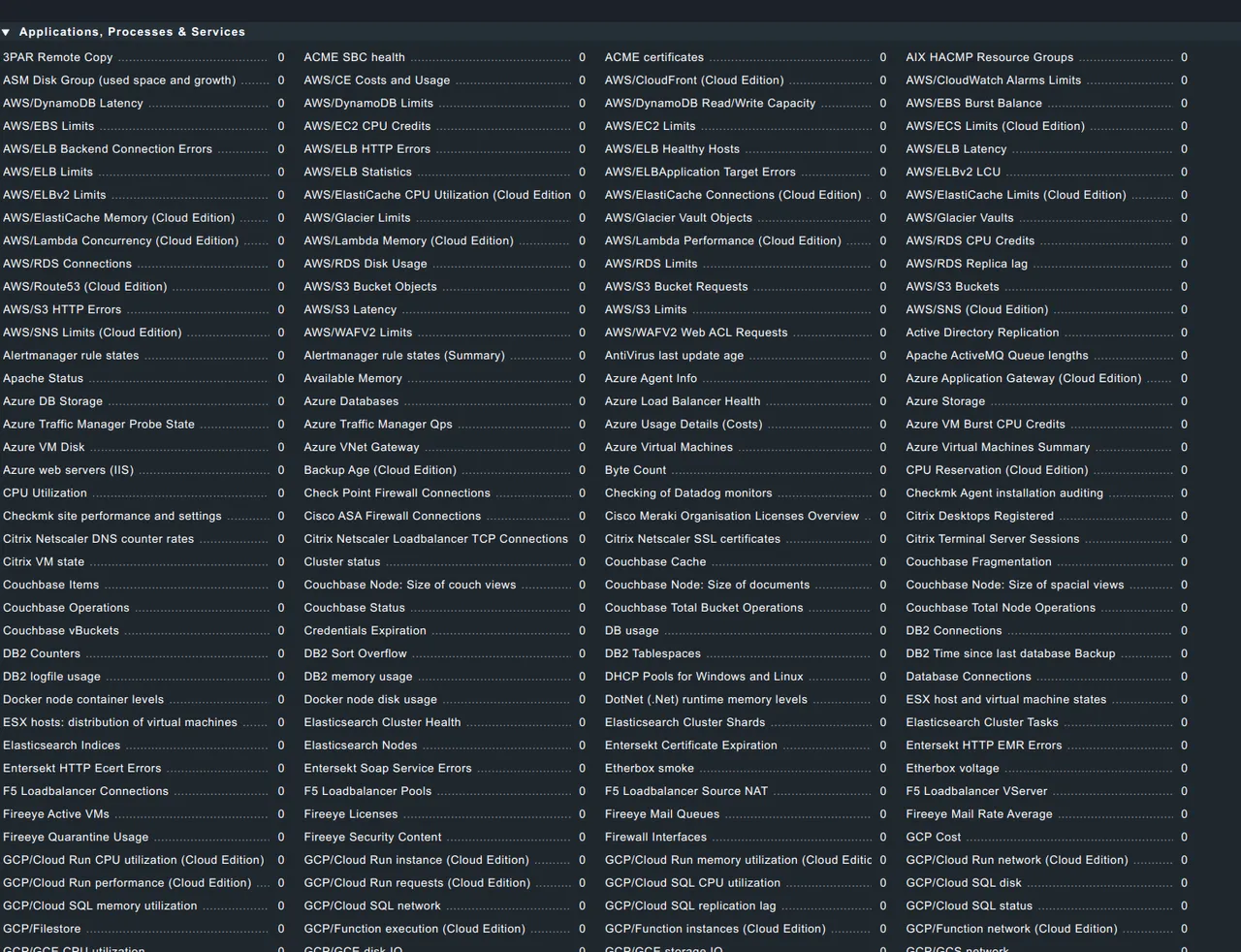Open Active Directory Replication
1241x952 pixels.
(982, 333)
